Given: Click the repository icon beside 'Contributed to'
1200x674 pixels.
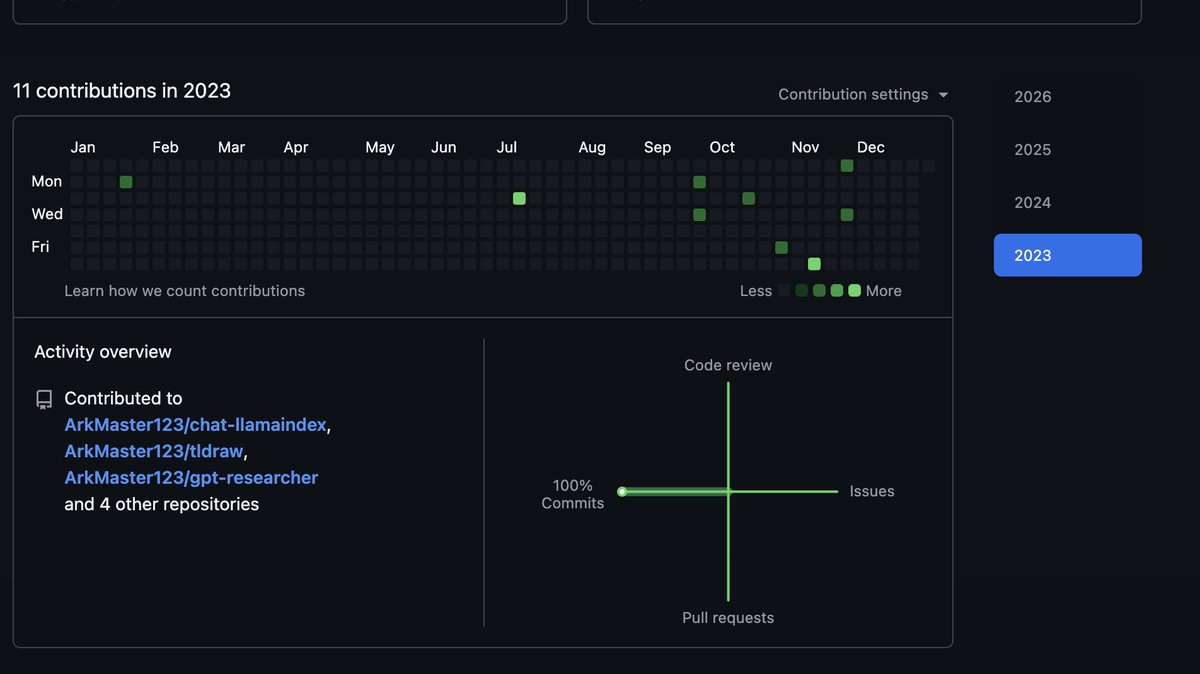Looking at the screenshot, I should click(44, 400).
